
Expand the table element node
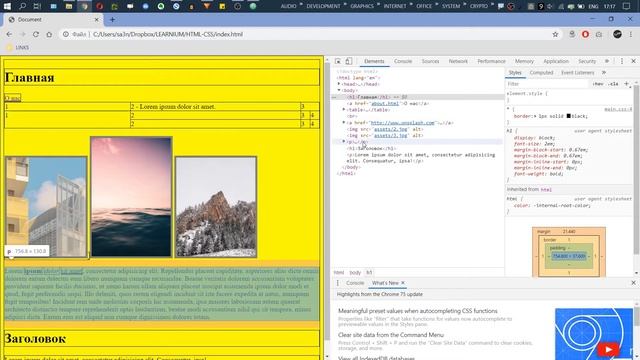coord(344,109)
